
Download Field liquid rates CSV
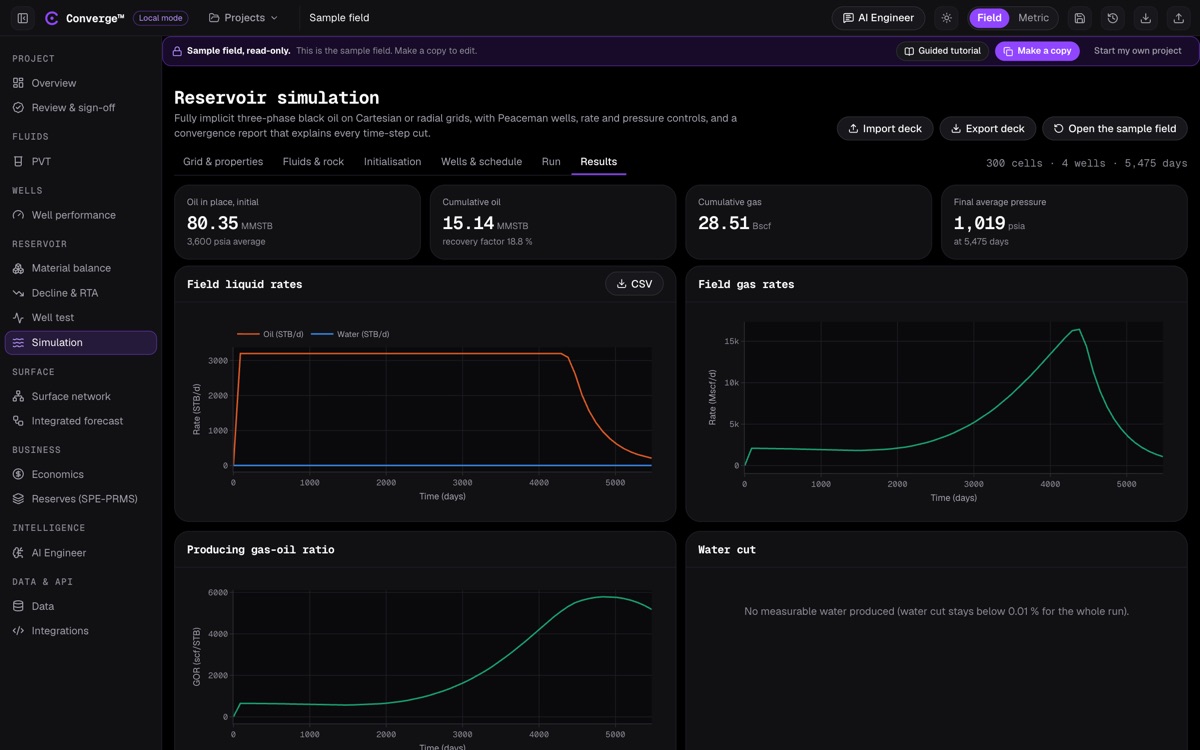(634, 284)
